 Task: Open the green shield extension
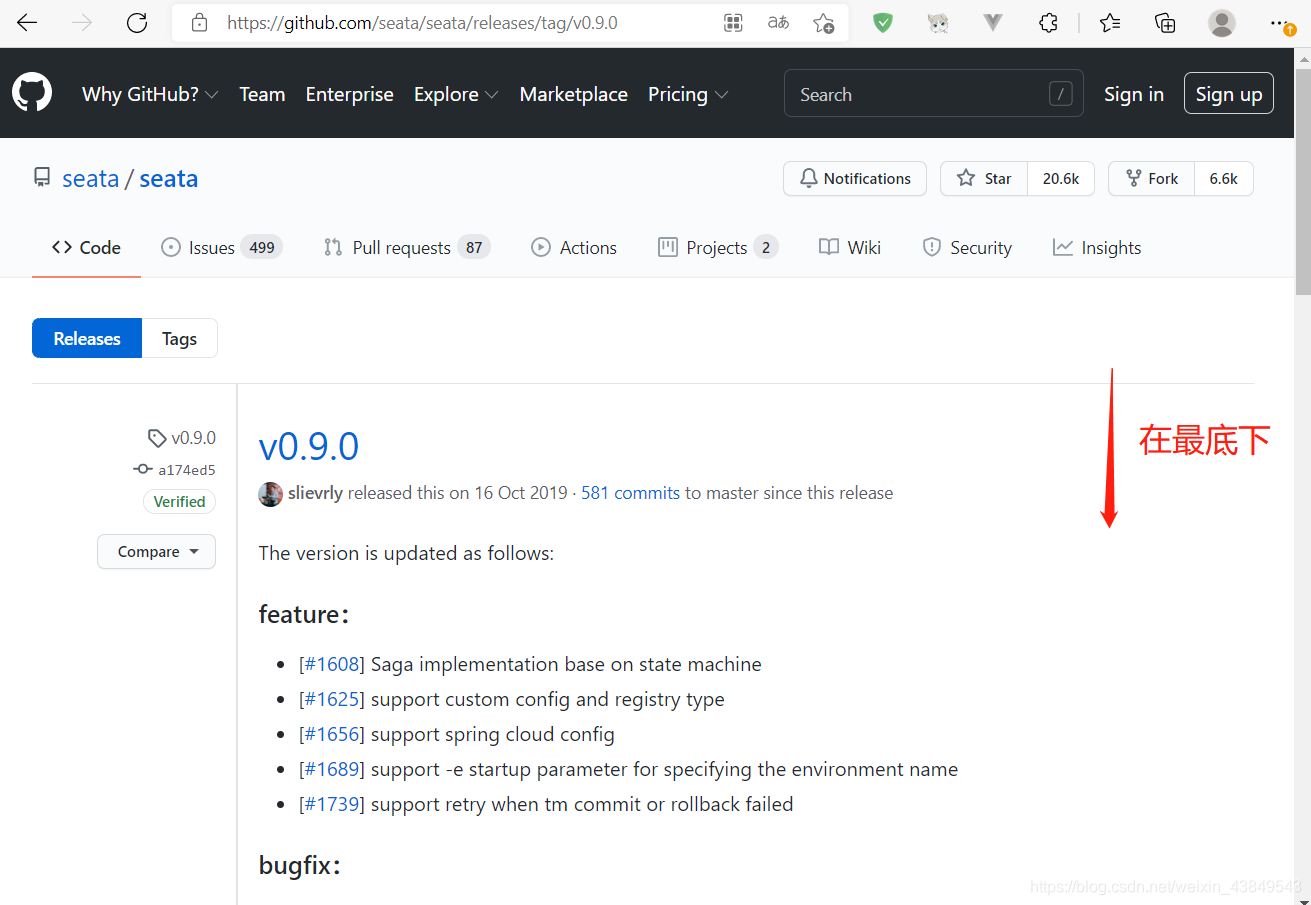[x=883, y=23]
